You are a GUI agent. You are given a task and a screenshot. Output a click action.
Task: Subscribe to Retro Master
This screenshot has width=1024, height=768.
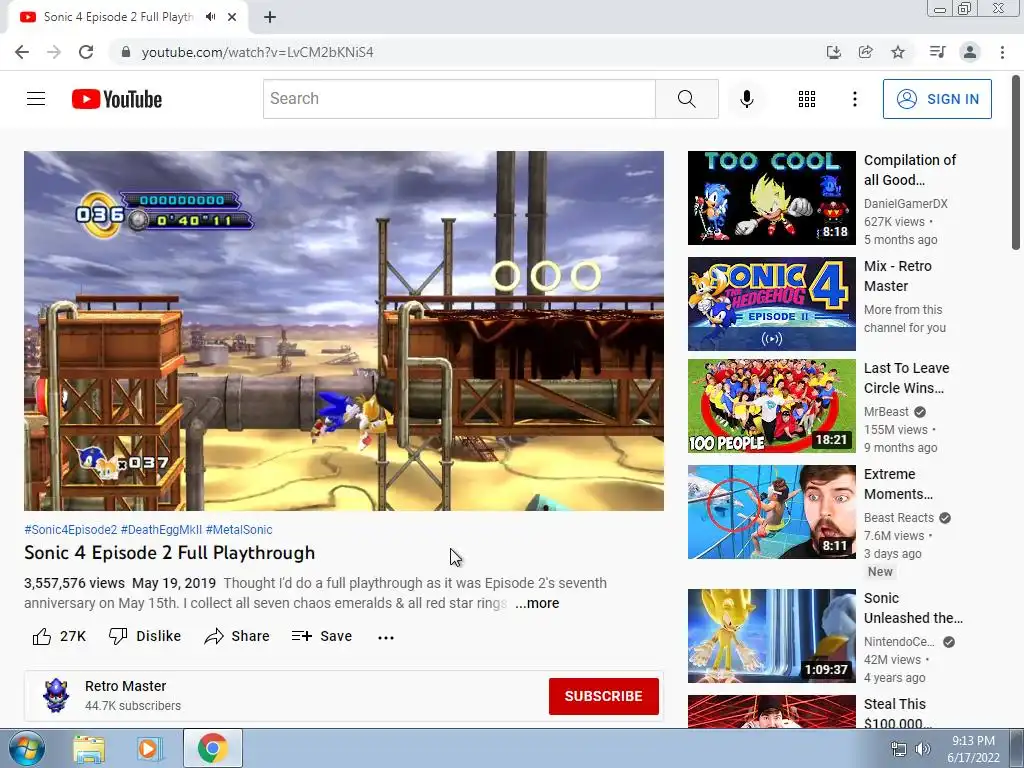(603, 696)
